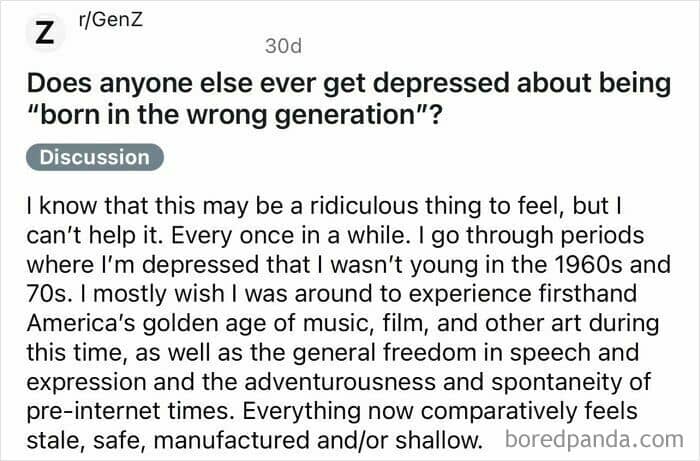
Task: Click the closing text 'stale, safe, manufactured'
Action: pyautogui.click(x=168, y=441)
